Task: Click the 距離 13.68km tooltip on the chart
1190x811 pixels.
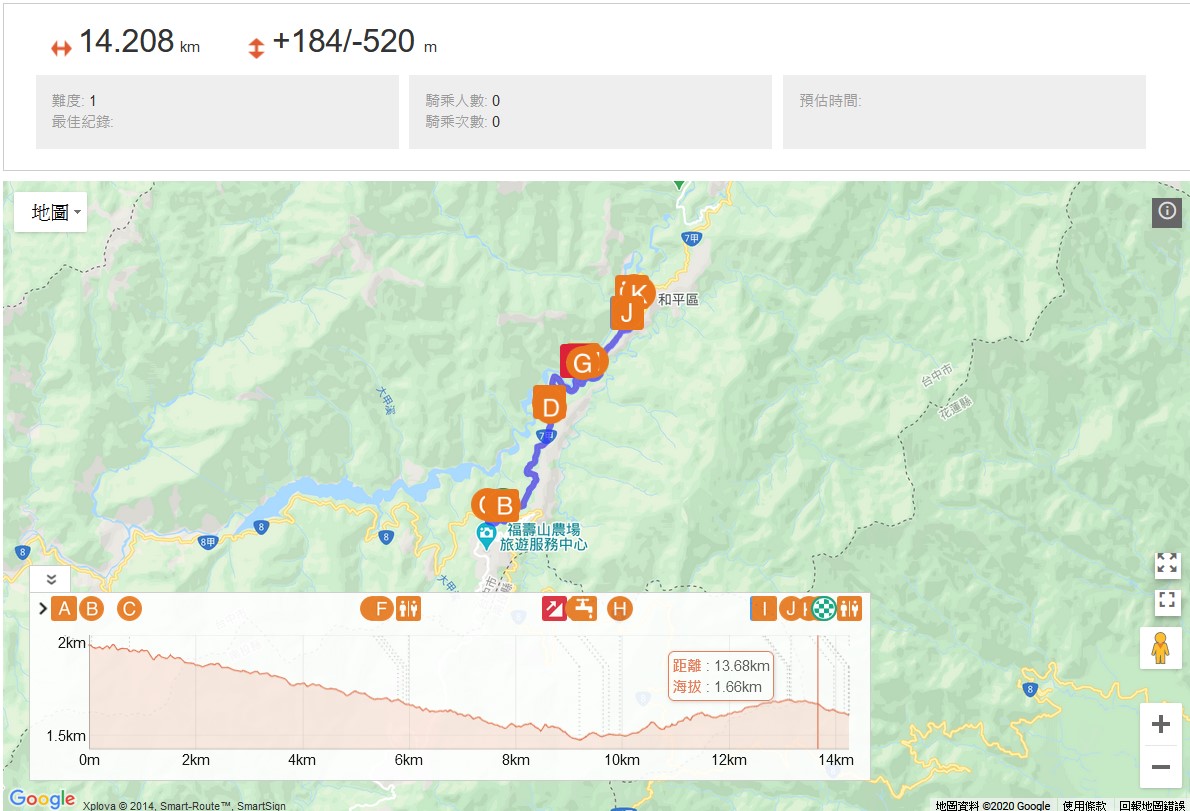Action: pos(721,676)
